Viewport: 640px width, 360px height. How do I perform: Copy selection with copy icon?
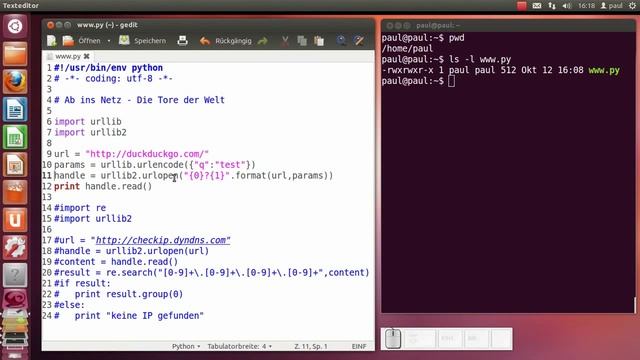pos(302,41)
